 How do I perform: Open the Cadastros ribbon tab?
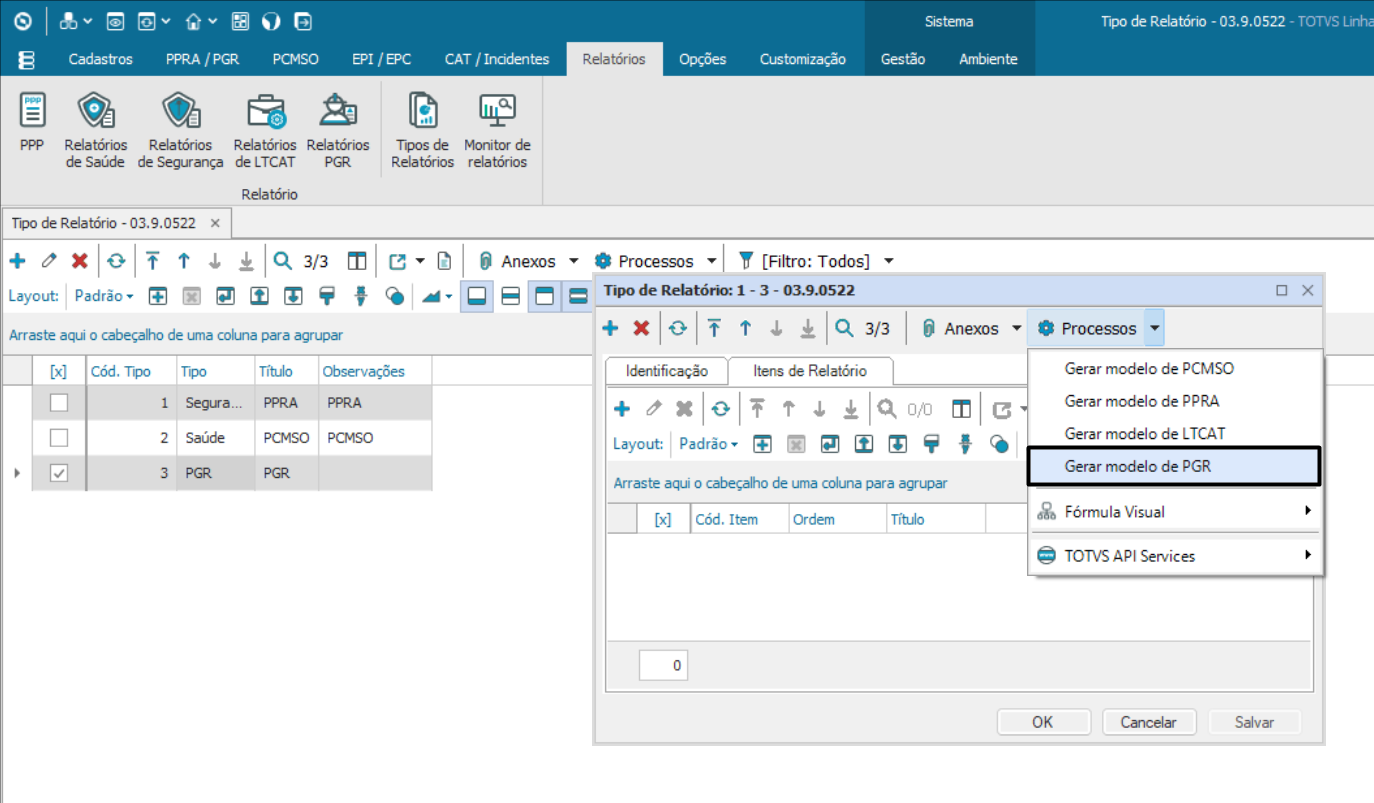tap(100, 59)
